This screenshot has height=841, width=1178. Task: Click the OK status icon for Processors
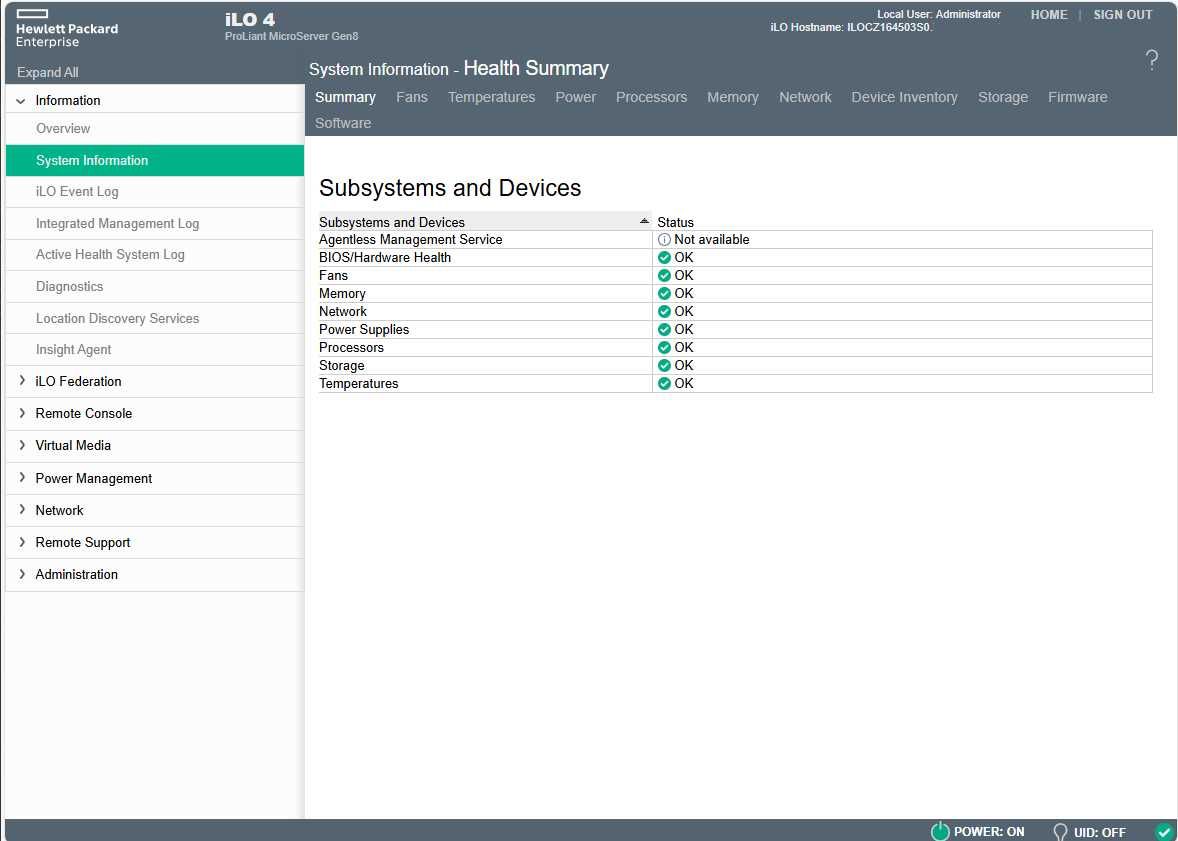pyautogui.click(x=664, y=348)
